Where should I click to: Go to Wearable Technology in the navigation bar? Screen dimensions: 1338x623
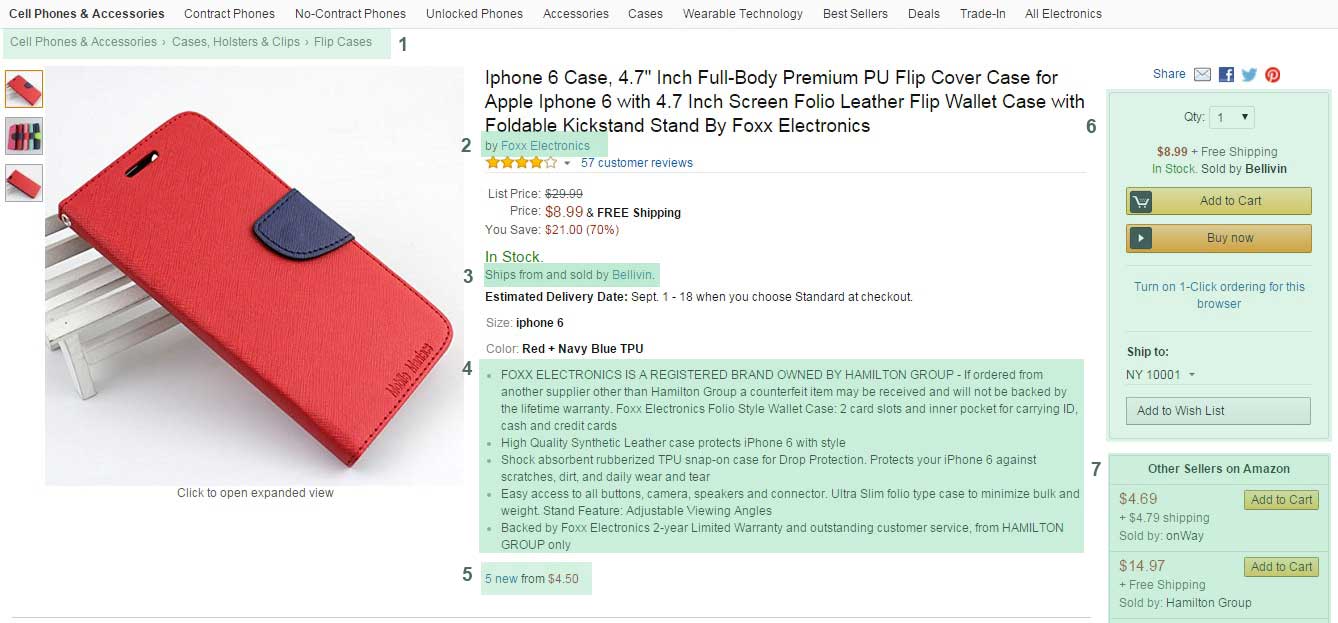click(742, 14)
